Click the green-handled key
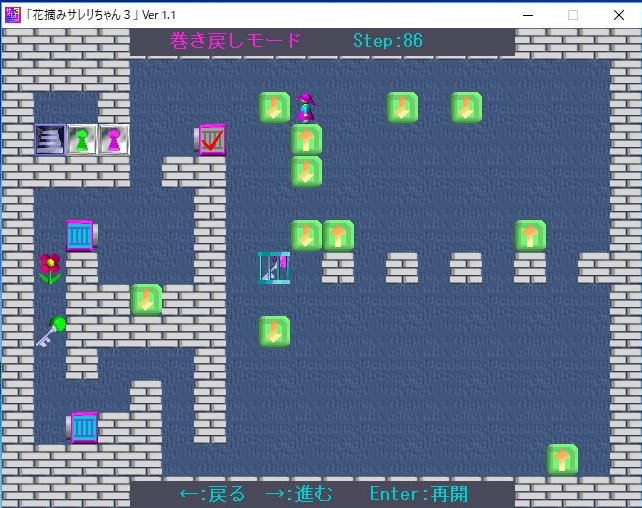 (x=50, y=331)
